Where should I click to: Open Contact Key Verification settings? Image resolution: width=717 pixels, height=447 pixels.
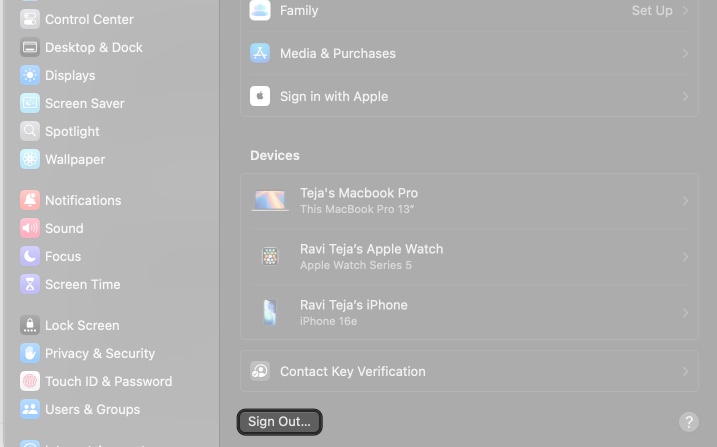352,371
